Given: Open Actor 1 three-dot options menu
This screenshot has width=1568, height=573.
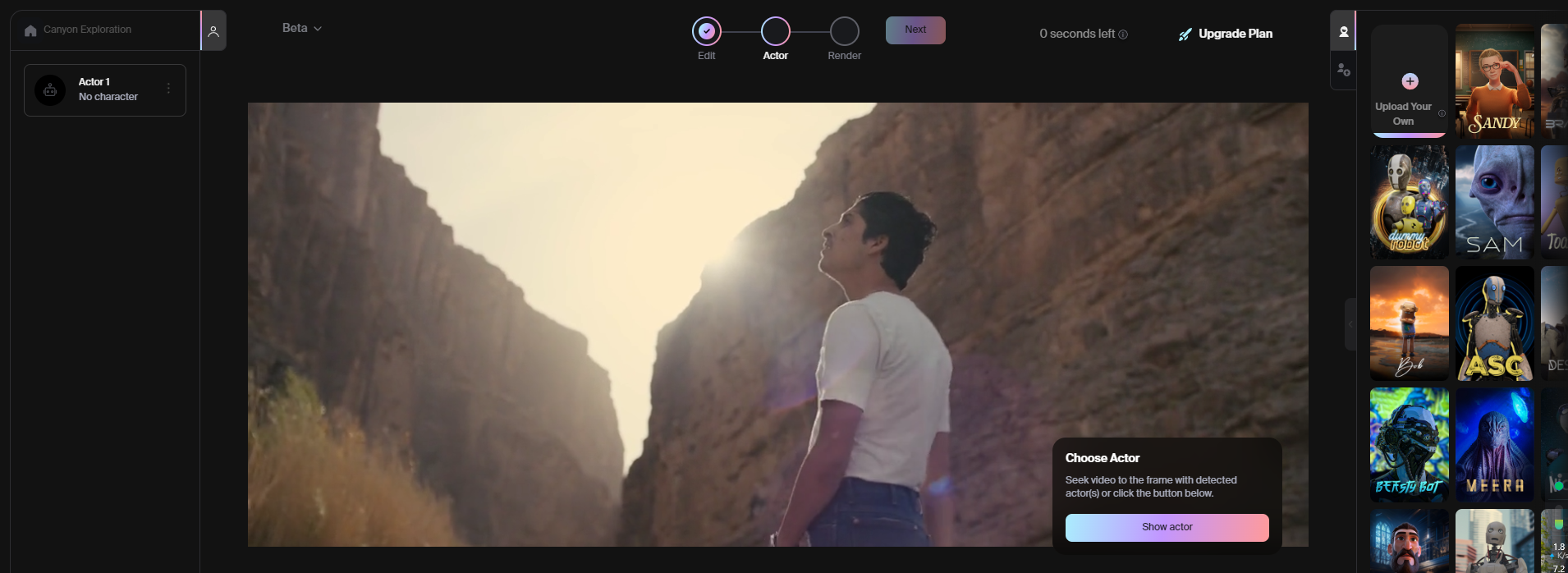Looking at the screenshot, I should [168, 89].
